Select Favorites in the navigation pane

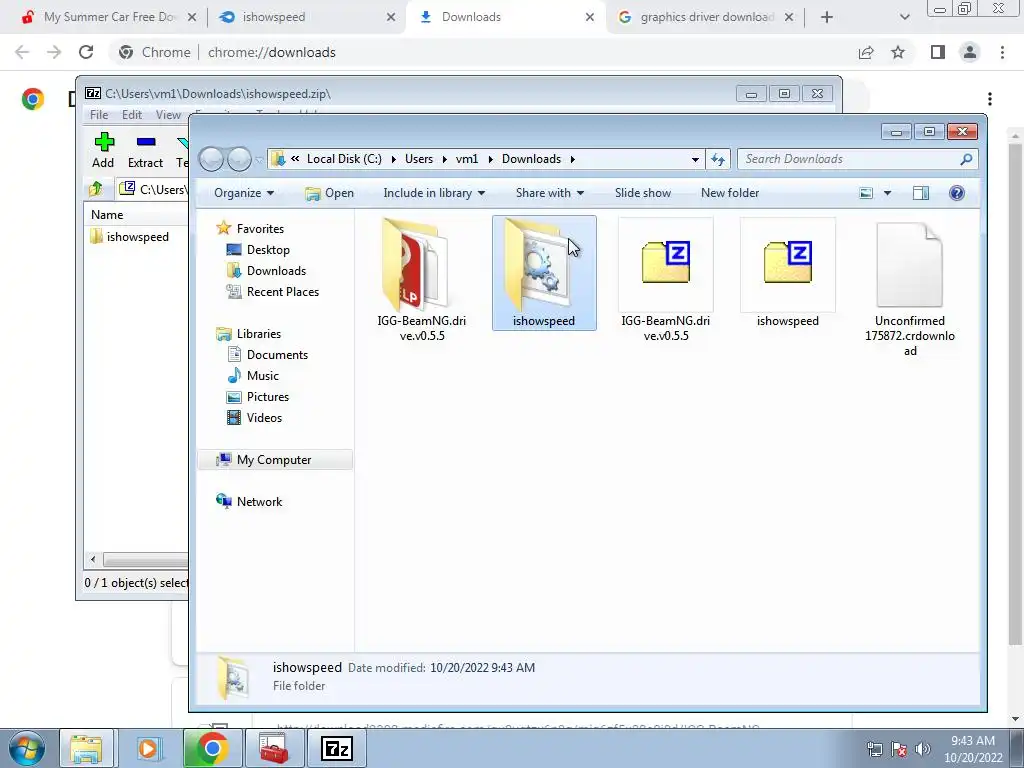coord(260,229)
